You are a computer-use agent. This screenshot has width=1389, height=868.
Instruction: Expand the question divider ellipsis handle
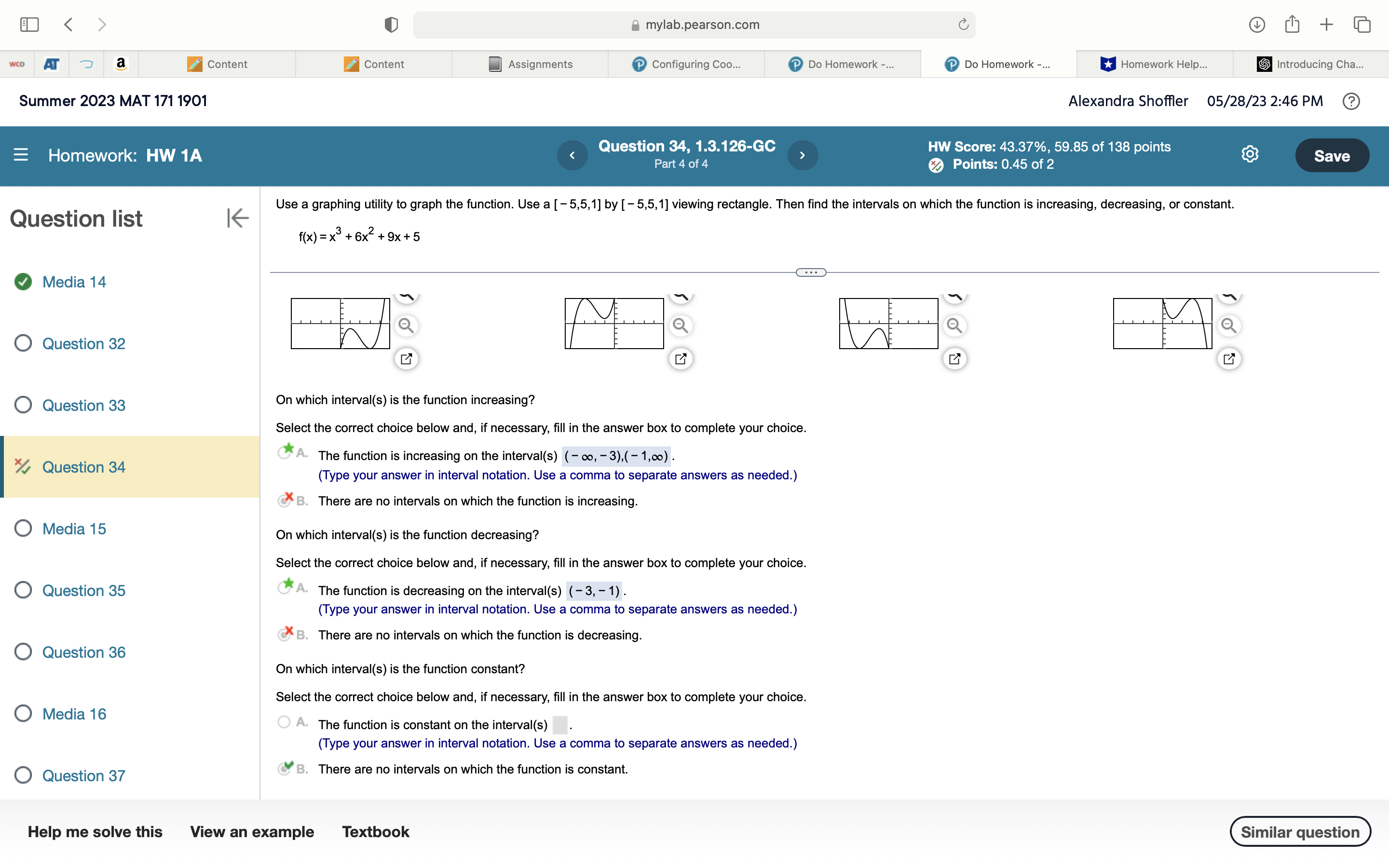pos(810,272)
